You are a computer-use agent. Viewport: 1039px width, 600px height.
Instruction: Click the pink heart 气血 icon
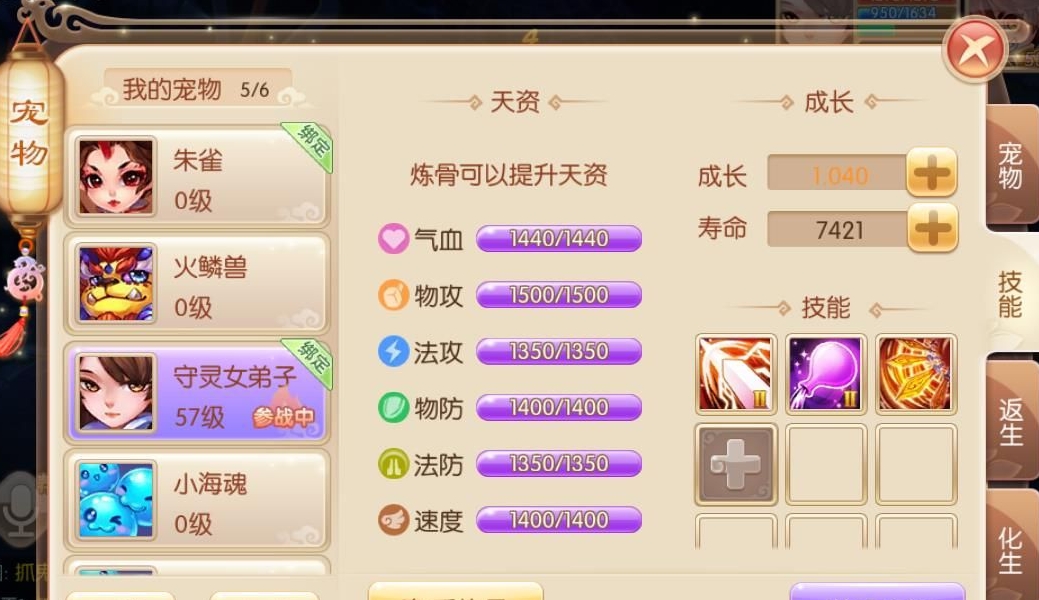click(x=393, y=238)
